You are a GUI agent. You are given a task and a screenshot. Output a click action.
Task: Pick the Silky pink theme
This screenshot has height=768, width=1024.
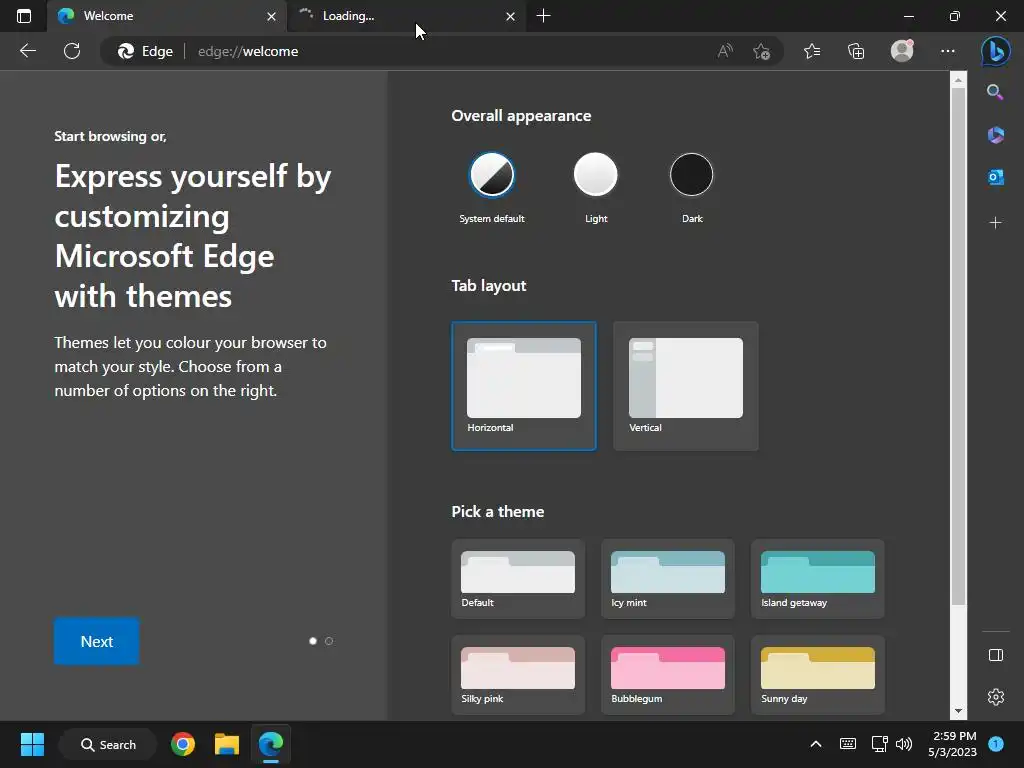[x=518, y=675]
